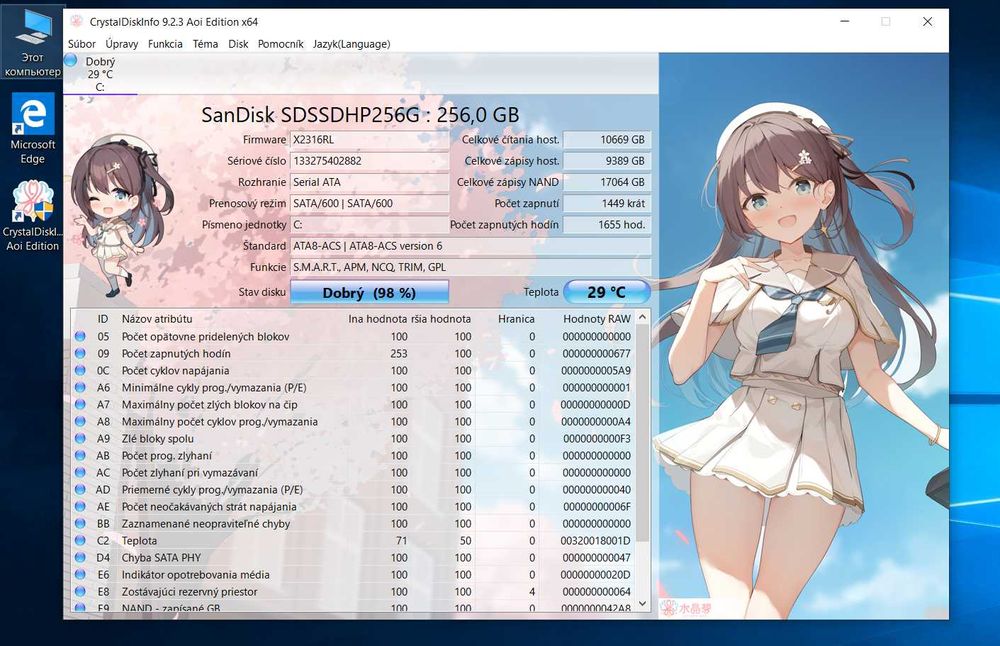1000x646 pixels.
Task: Click the Štandard field ATA8-ACS
Action: coord(471,246)
